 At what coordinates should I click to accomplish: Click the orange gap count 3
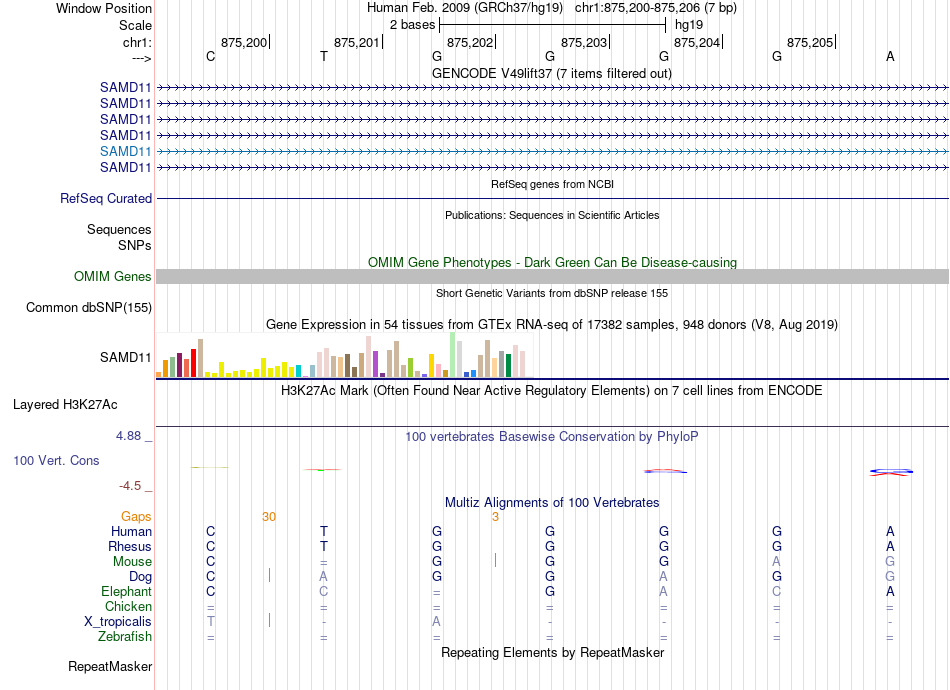496,517
